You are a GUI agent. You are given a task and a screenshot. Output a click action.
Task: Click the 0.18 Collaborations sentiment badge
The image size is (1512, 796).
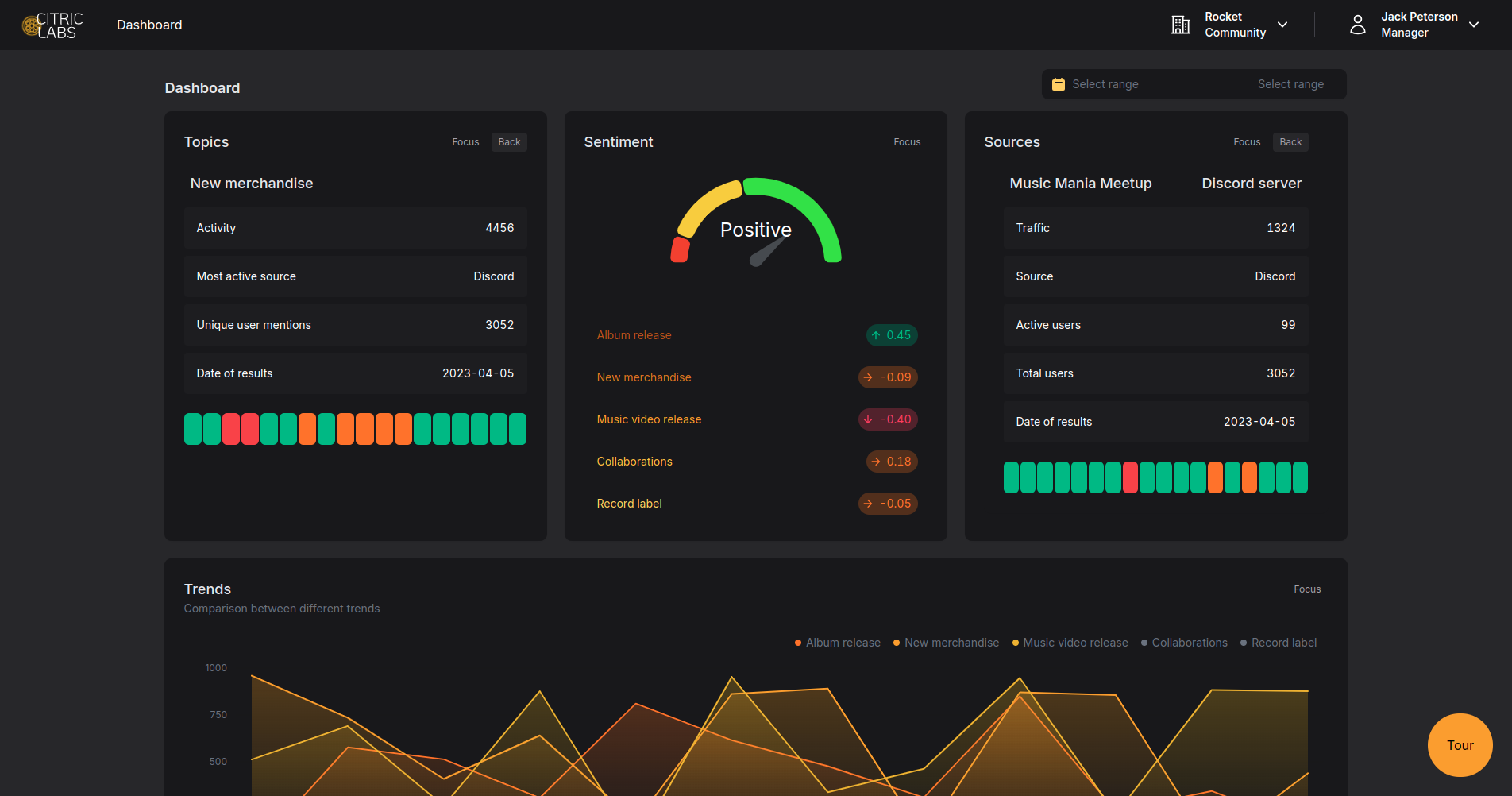[x=891, y=462]
